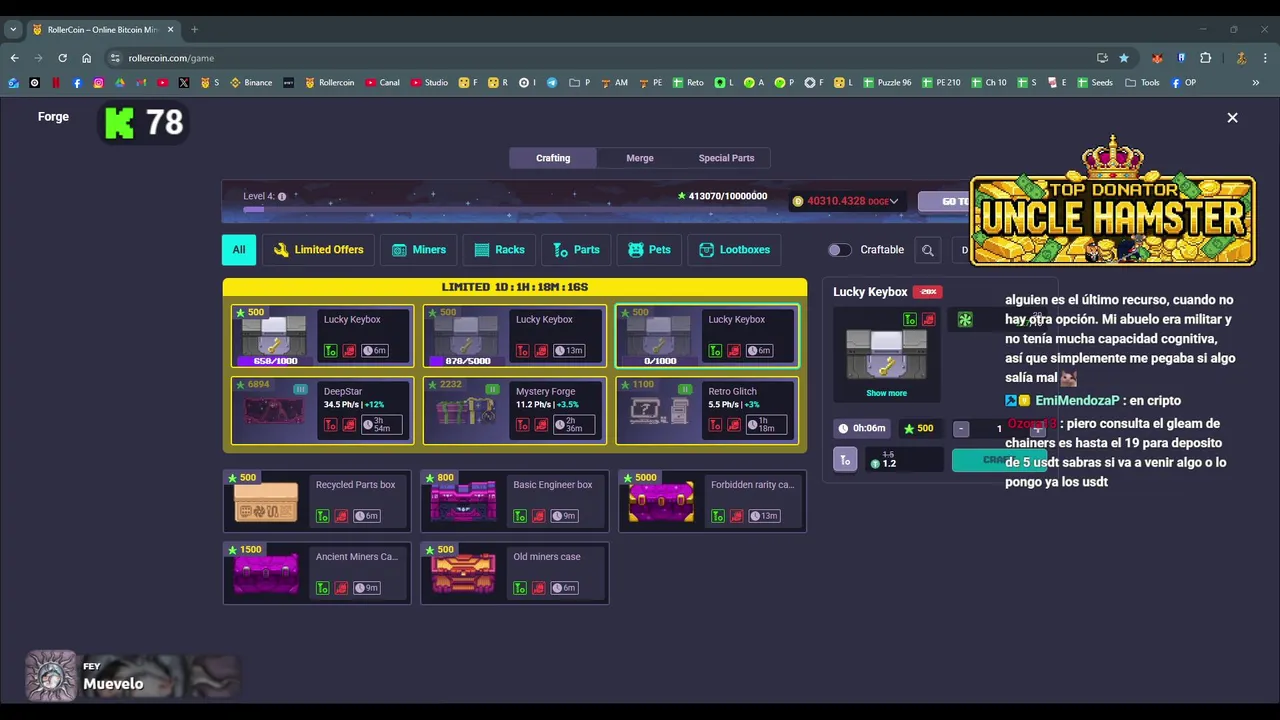1280x720 pixels.
Task: Click Show more in Lucky Keybox detail
Action: tap(886, 393)
